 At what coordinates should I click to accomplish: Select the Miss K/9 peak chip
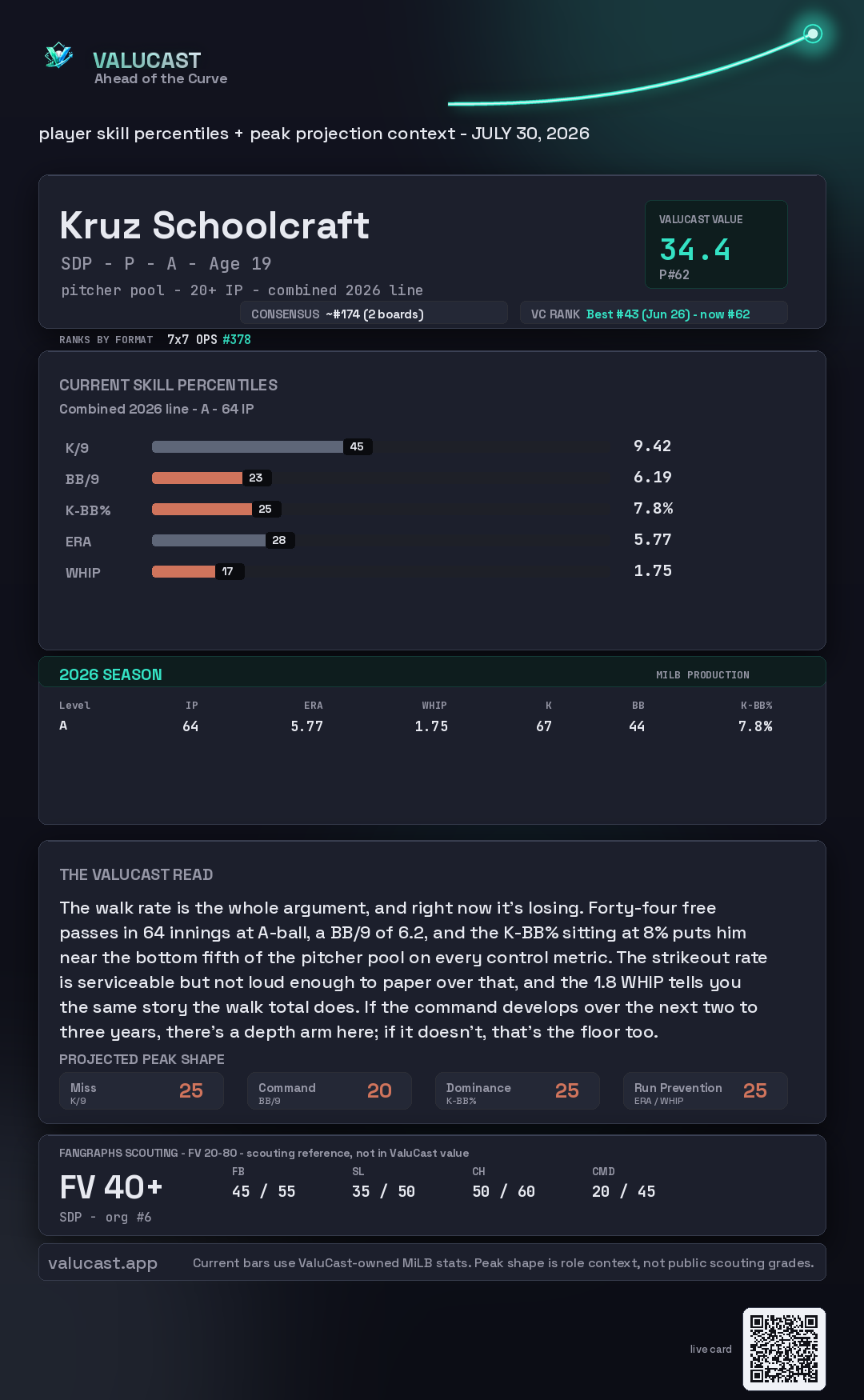point(142,1091)
